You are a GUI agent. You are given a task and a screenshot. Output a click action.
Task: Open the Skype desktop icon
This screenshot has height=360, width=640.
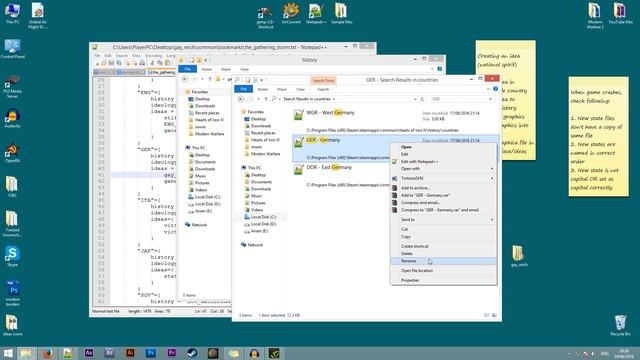click(x=12, y=256)
